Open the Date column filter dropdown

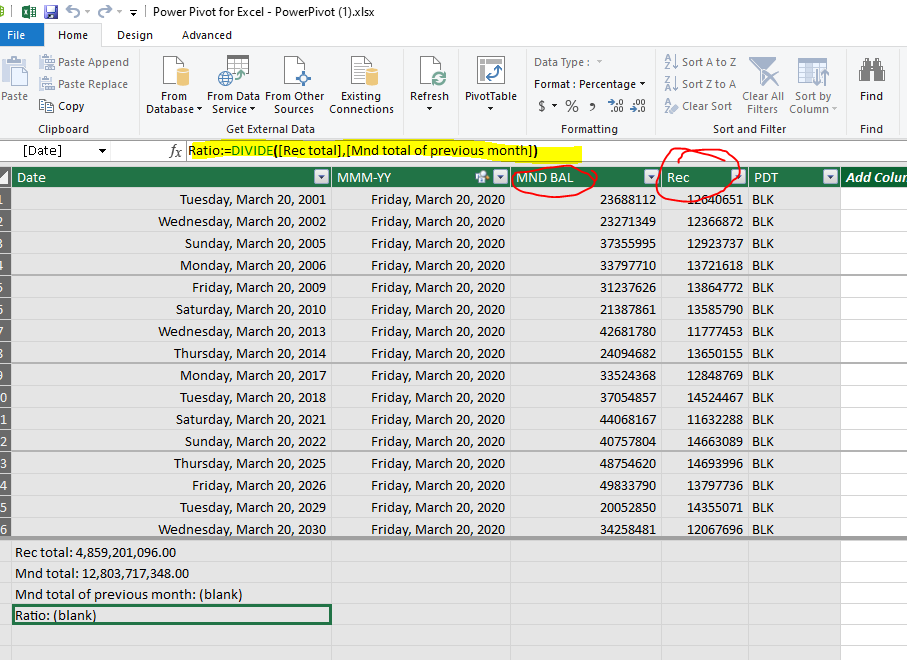click(x=322, y=177)
